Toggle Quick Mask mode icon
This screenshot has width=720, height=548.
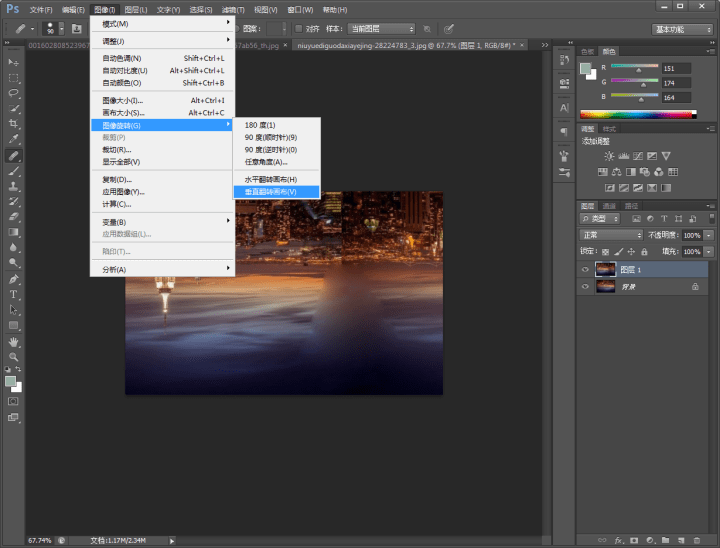(x=14, y=401)
